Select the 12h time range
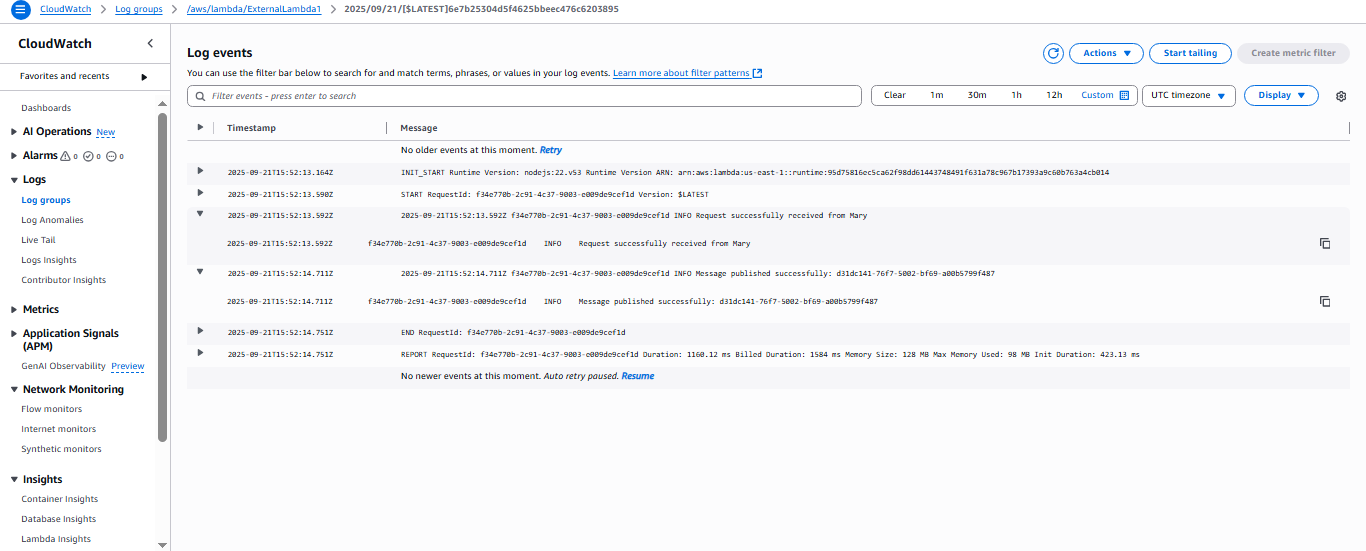 coord(1054,95)
